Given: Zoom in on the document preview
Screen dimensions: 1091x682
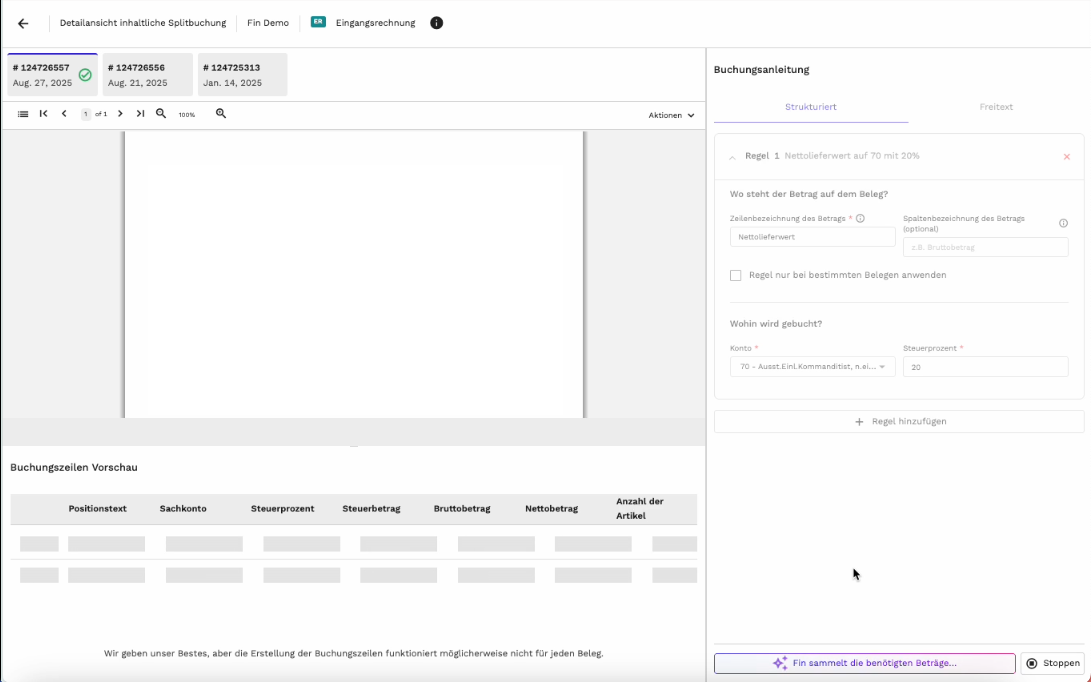Looking at the screenshot, I should pyautogui.click(x=221, y=114).
